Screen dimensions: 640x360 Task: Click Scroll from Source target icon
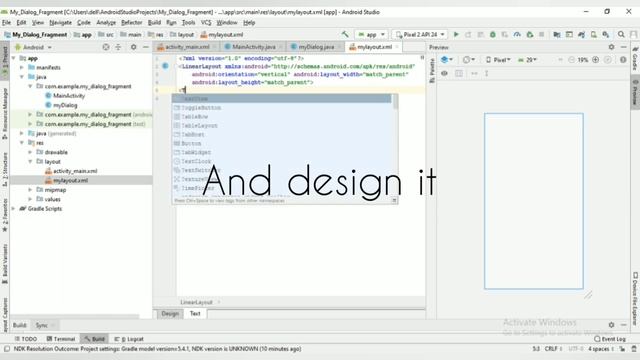106,47
